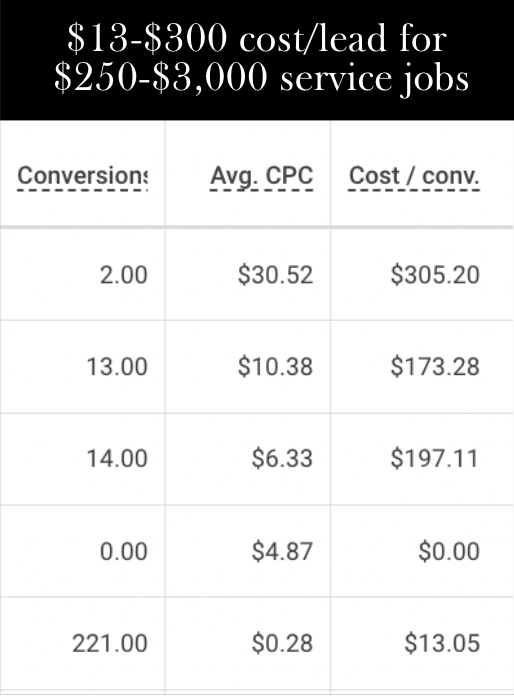Image resolution: width=514 pixels, height=698 pixels.
Task: Sort by the Conversions column header
Action: point(82,175)
